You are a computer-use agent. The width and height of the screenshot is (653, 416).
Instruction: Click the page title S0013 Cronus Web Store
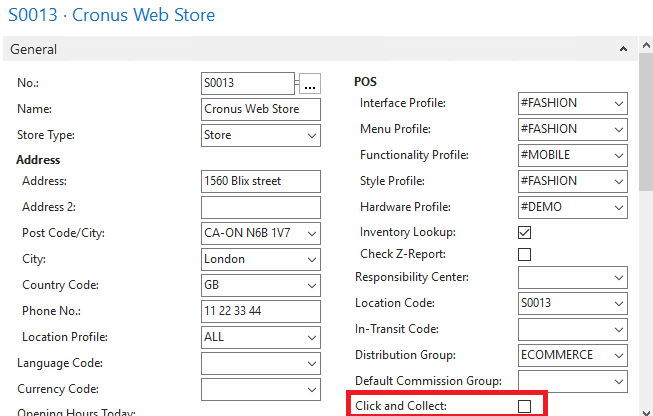coord(112,15)
